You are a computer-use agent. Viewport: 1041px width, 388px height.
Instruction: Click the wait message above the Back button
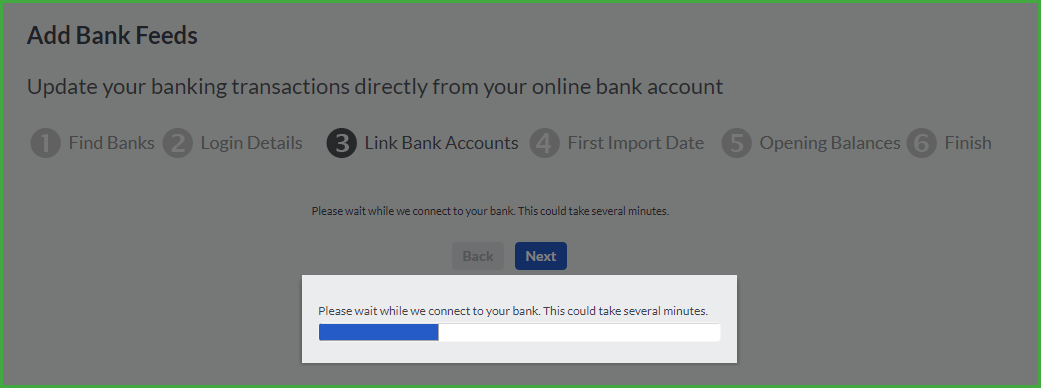pyautogui.click(x=491, y=211)
